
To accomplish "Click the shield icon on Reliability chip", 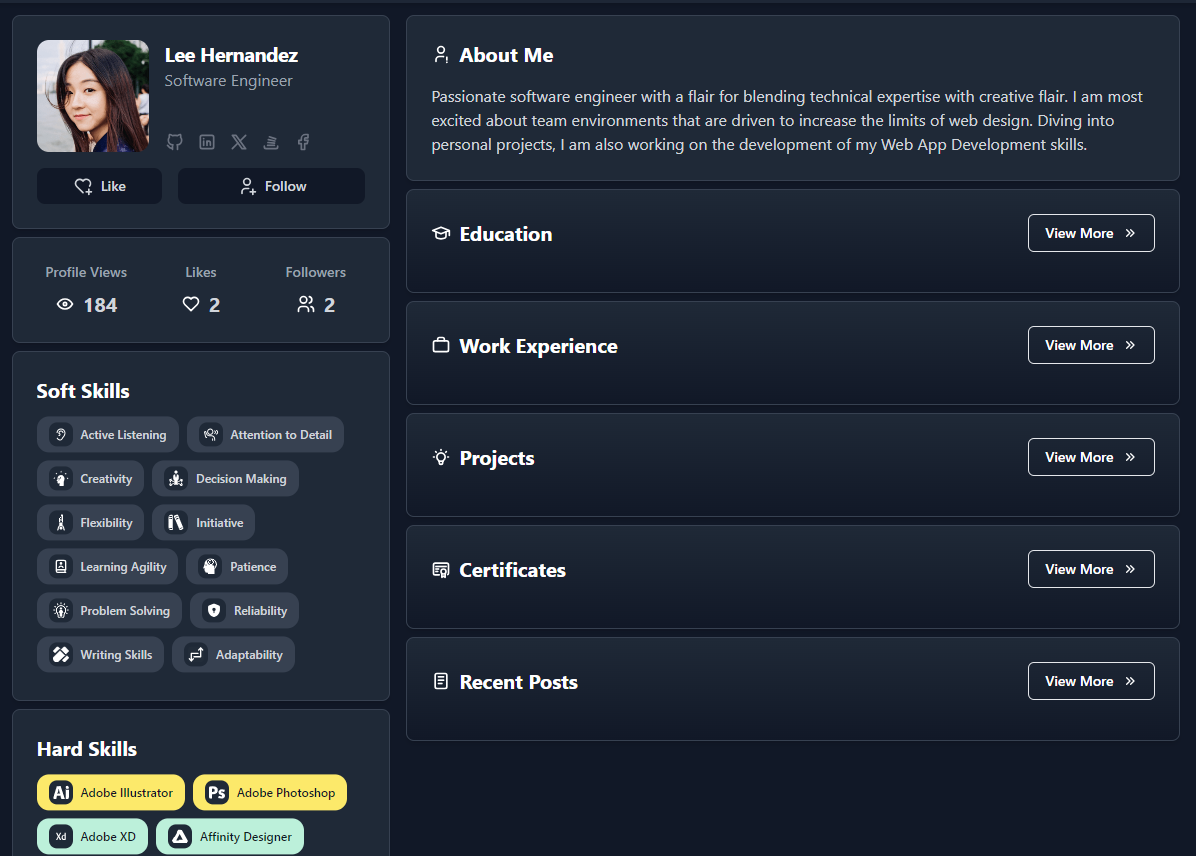I will click(214, 610).
